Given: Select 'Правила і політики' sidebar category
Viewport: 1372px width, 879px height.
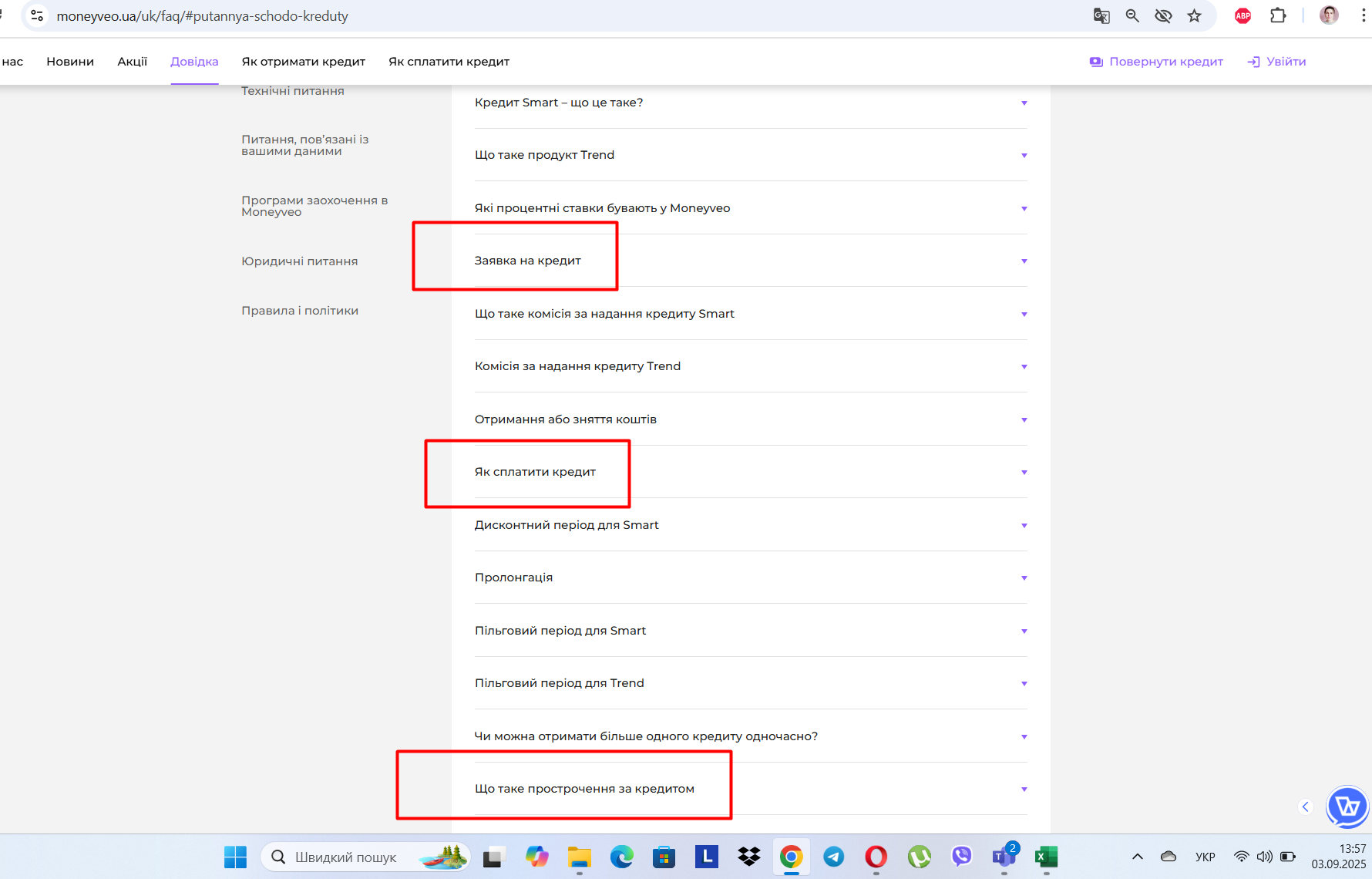Looking at the screenshot, I should pyautogui.click(x=300, y=311).
